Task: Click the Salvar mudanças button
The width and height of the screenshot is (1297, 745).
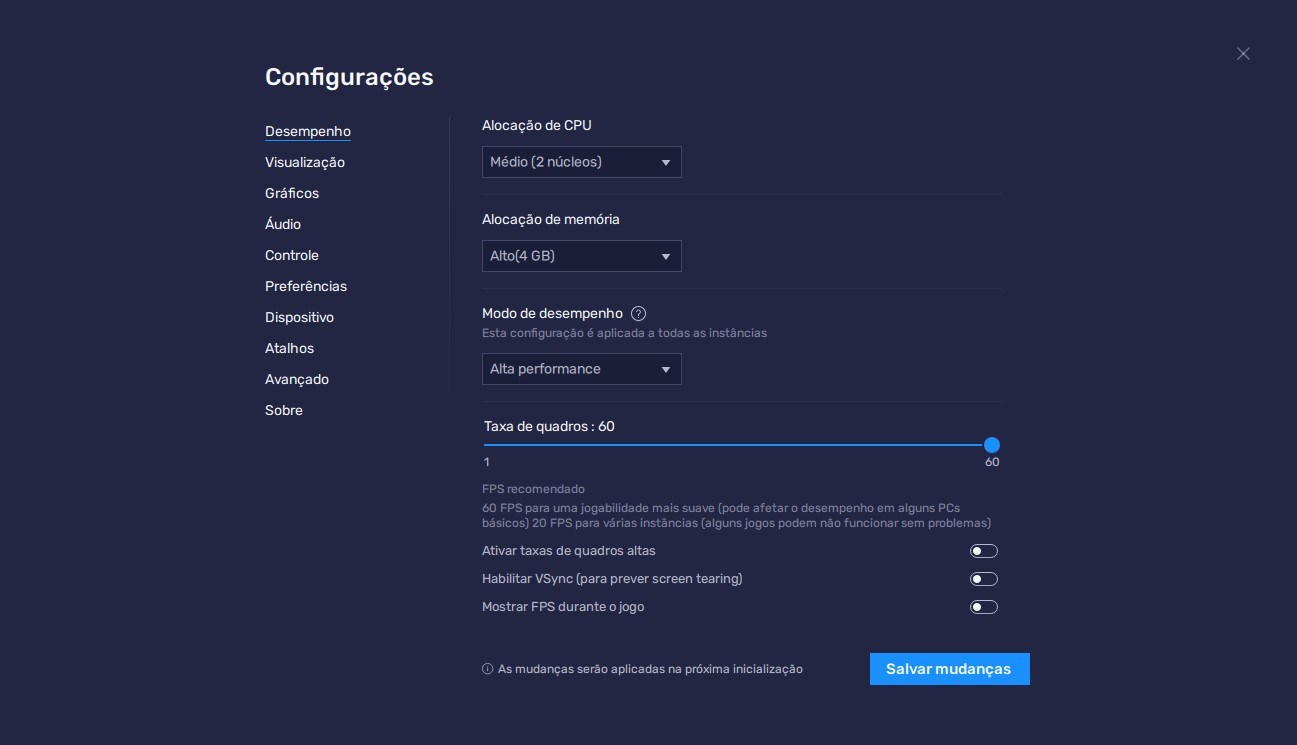Action: click(x=950, y=669)
